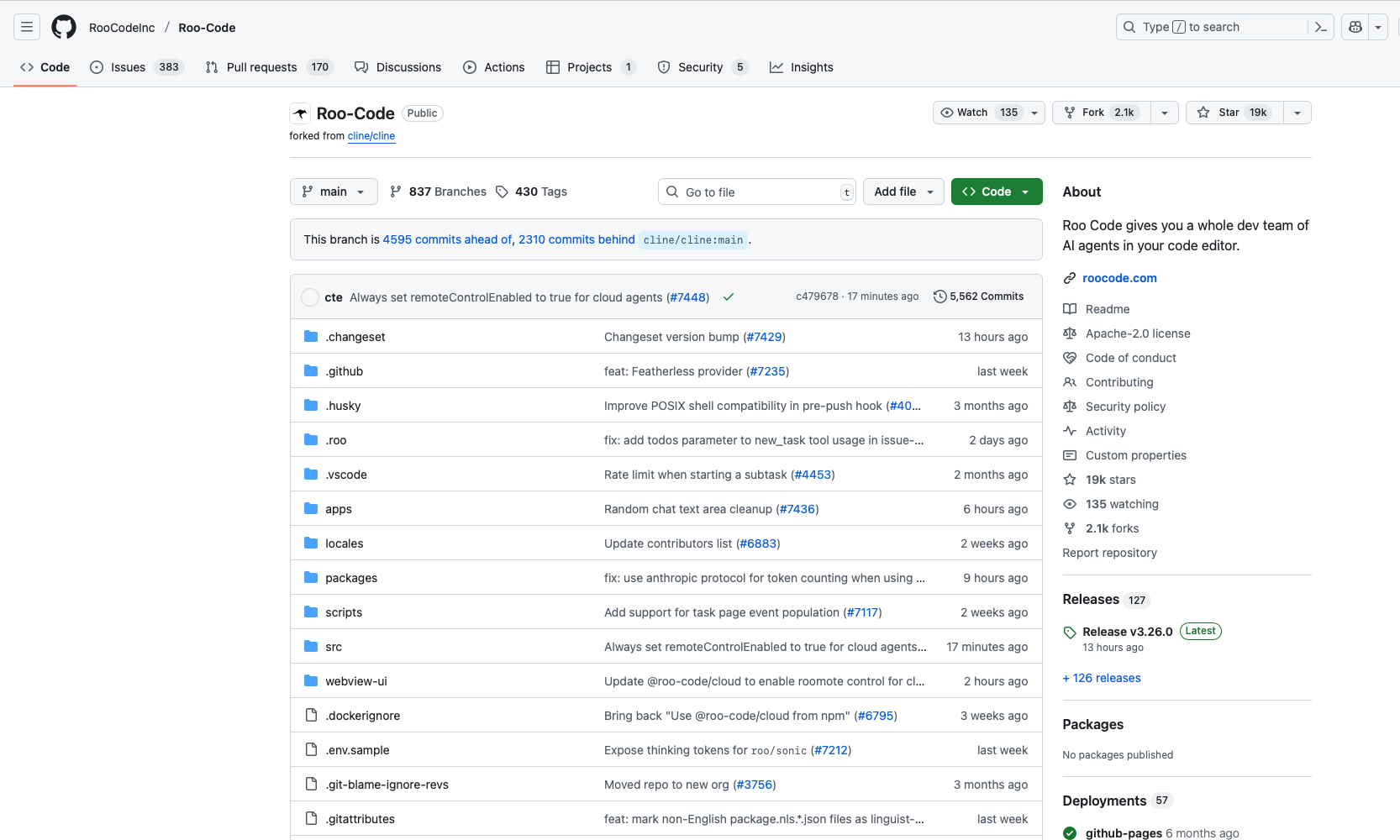Expand the Fork options dropdown arrow
1400x840 pixels.
[1165, 113]
